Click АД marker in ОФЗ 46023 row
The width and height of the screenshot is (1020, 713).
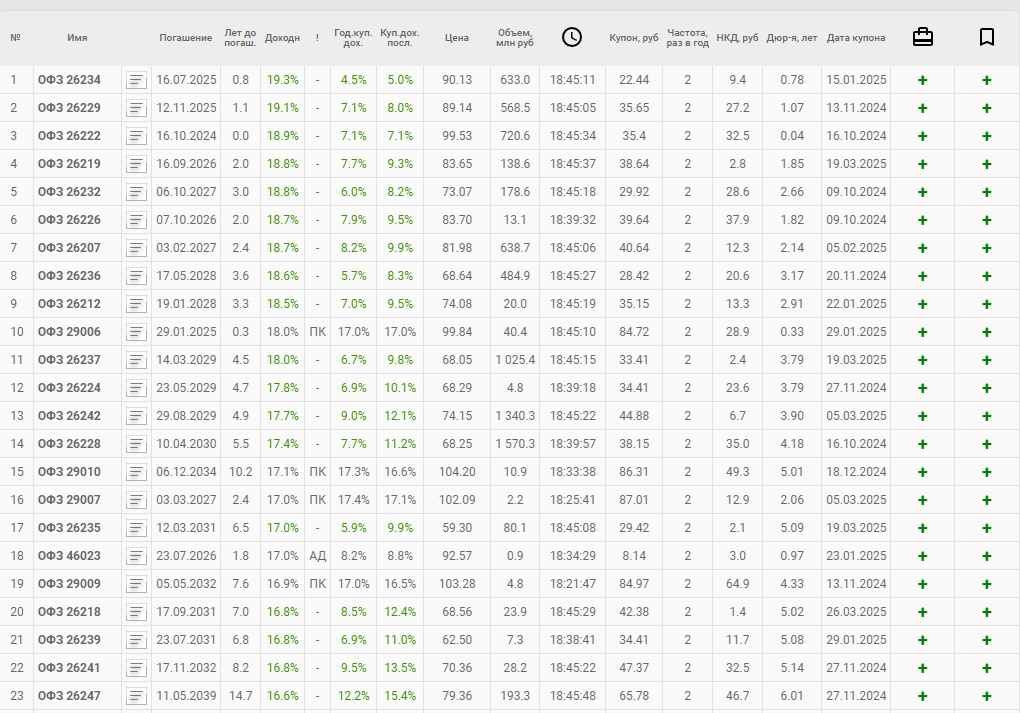317,556
